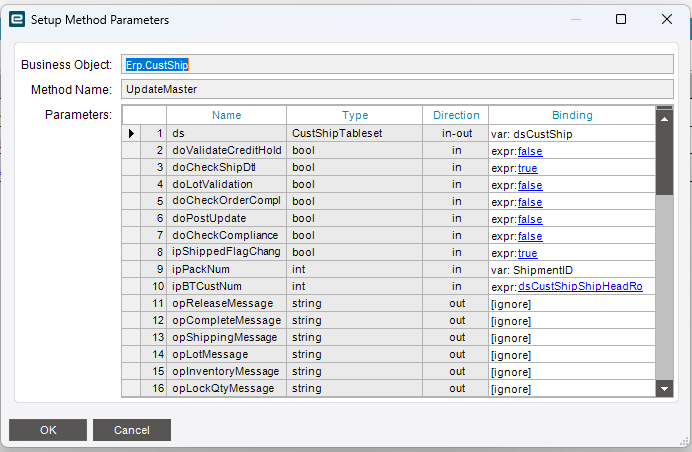Click the Method Name field UpdateMaster
Screen dimensions: 692x452
[x=397, y=89]
